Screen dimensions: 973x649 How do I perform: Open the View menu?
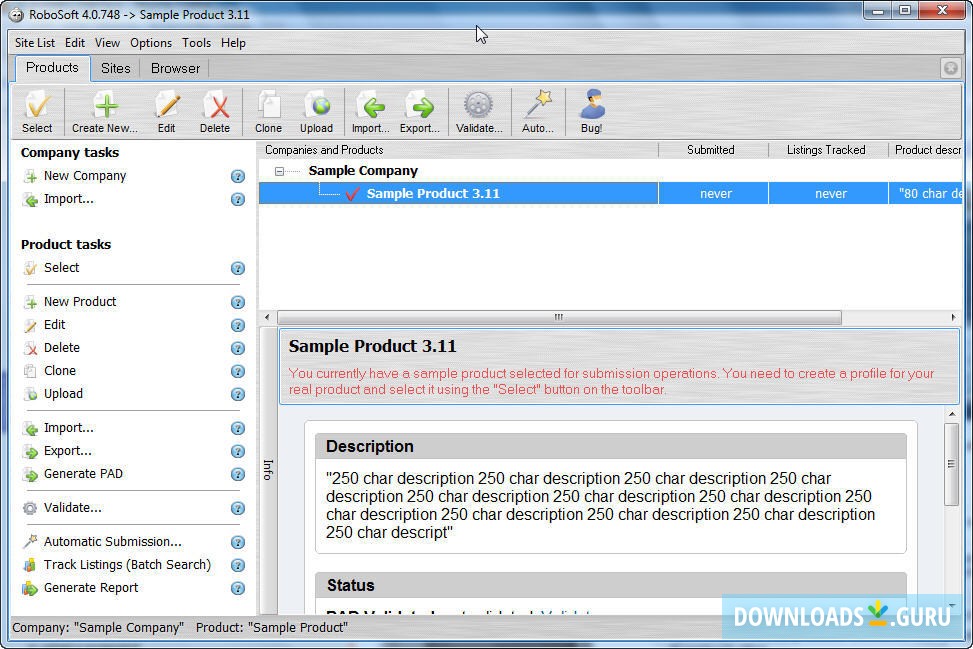coord(107,43)
